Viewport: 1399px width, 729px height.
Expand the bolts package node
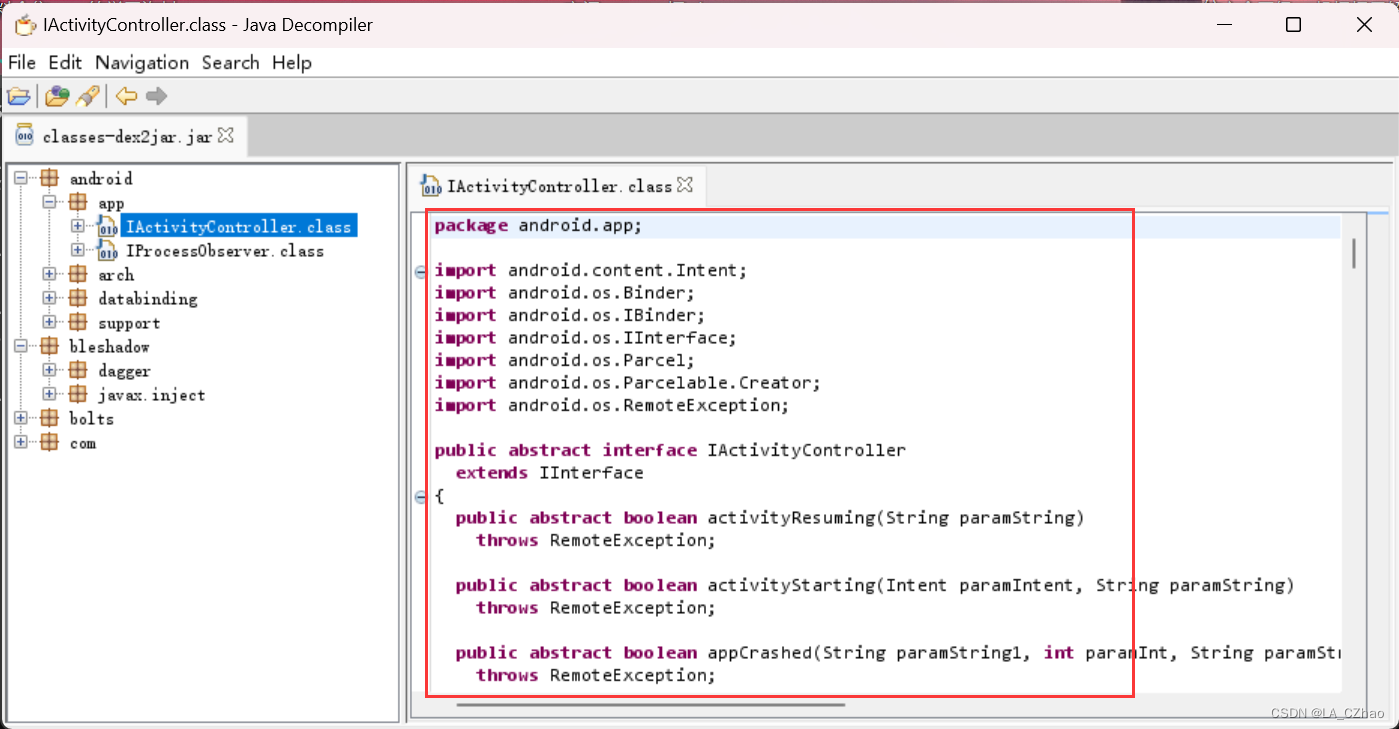(x=21, y=418)
